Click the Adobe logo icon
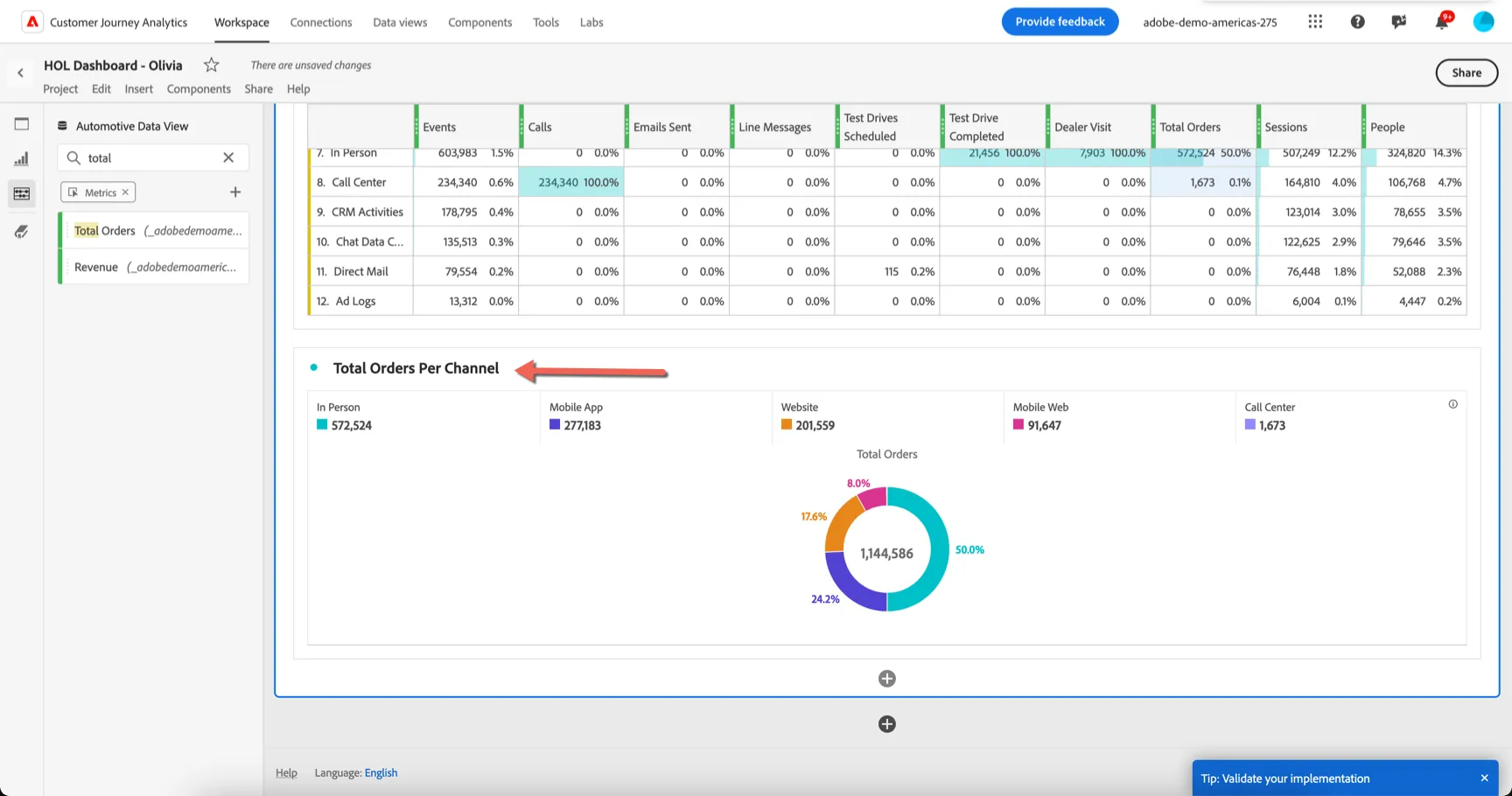Viewport: 1512px width, 796px height. pos(32,22)
